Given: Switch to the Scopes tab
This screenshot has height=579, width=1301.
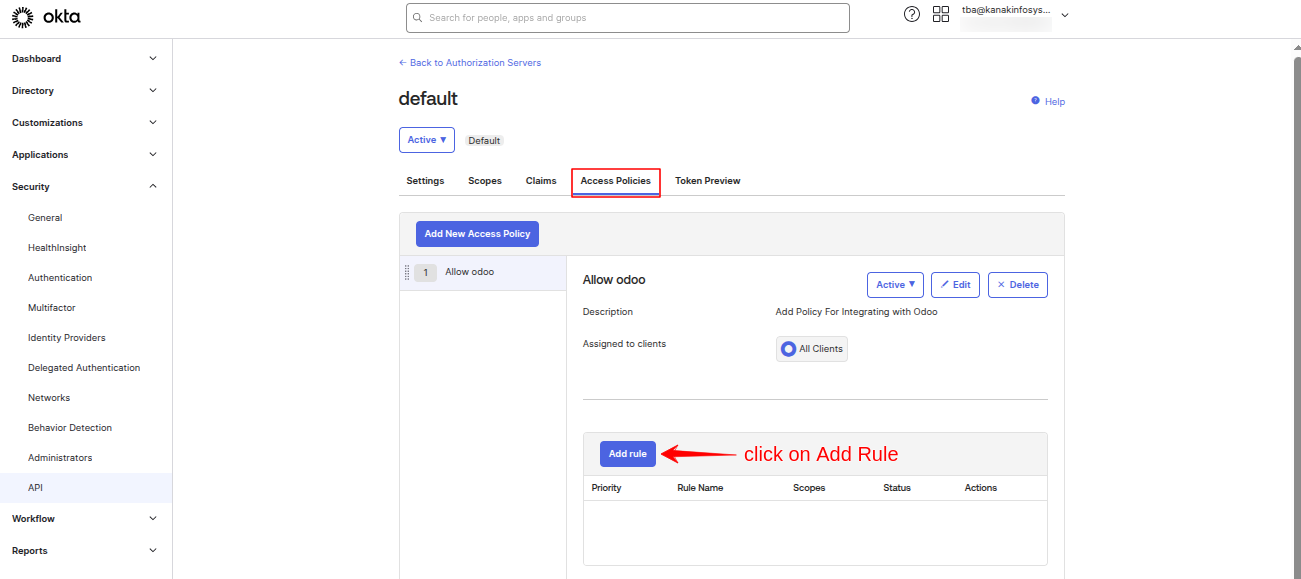Looking at the screenshot, I should (x=485, y=181).
